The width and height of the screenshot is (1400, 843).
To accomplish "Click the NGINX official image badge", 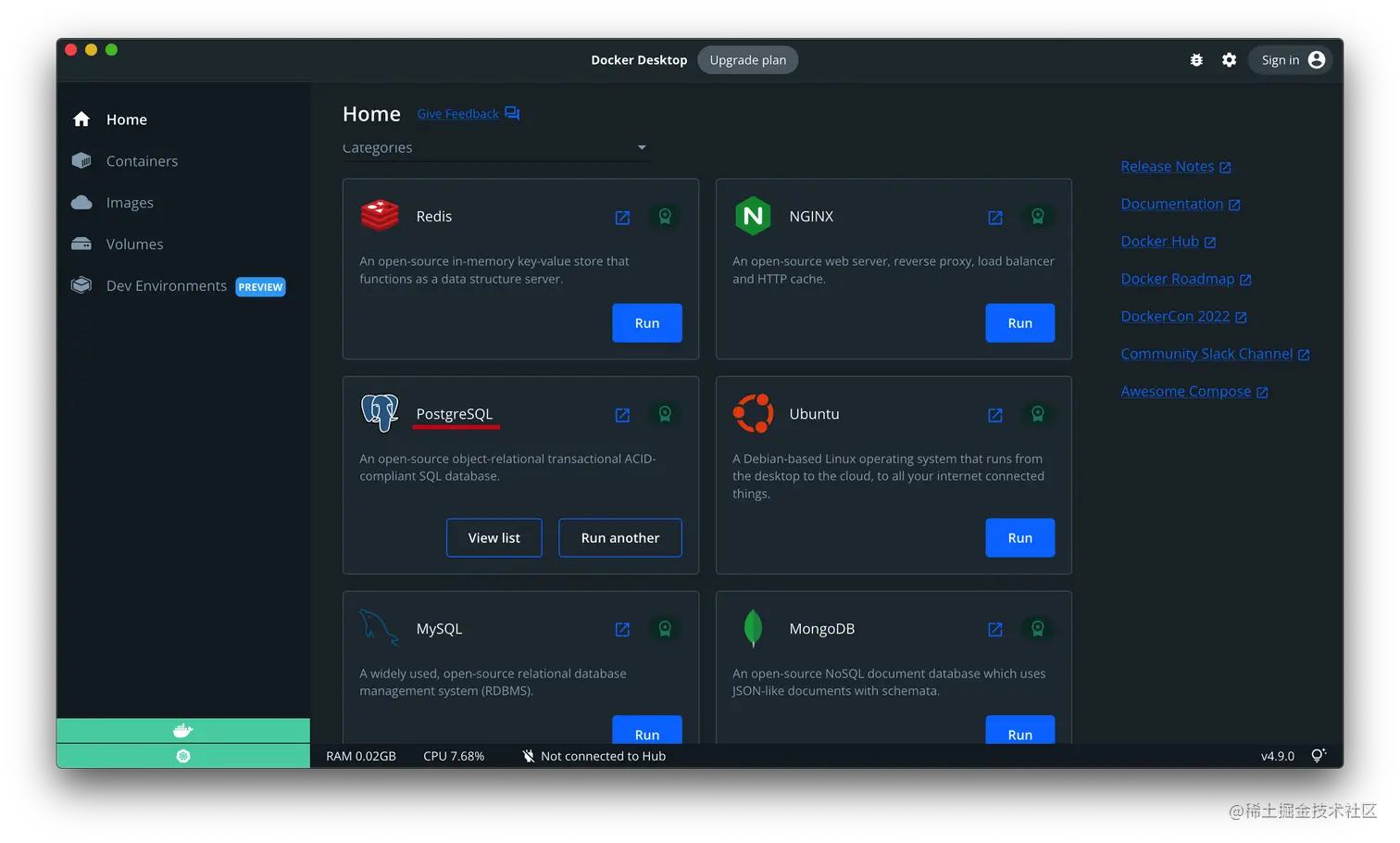I will 1038,217.
